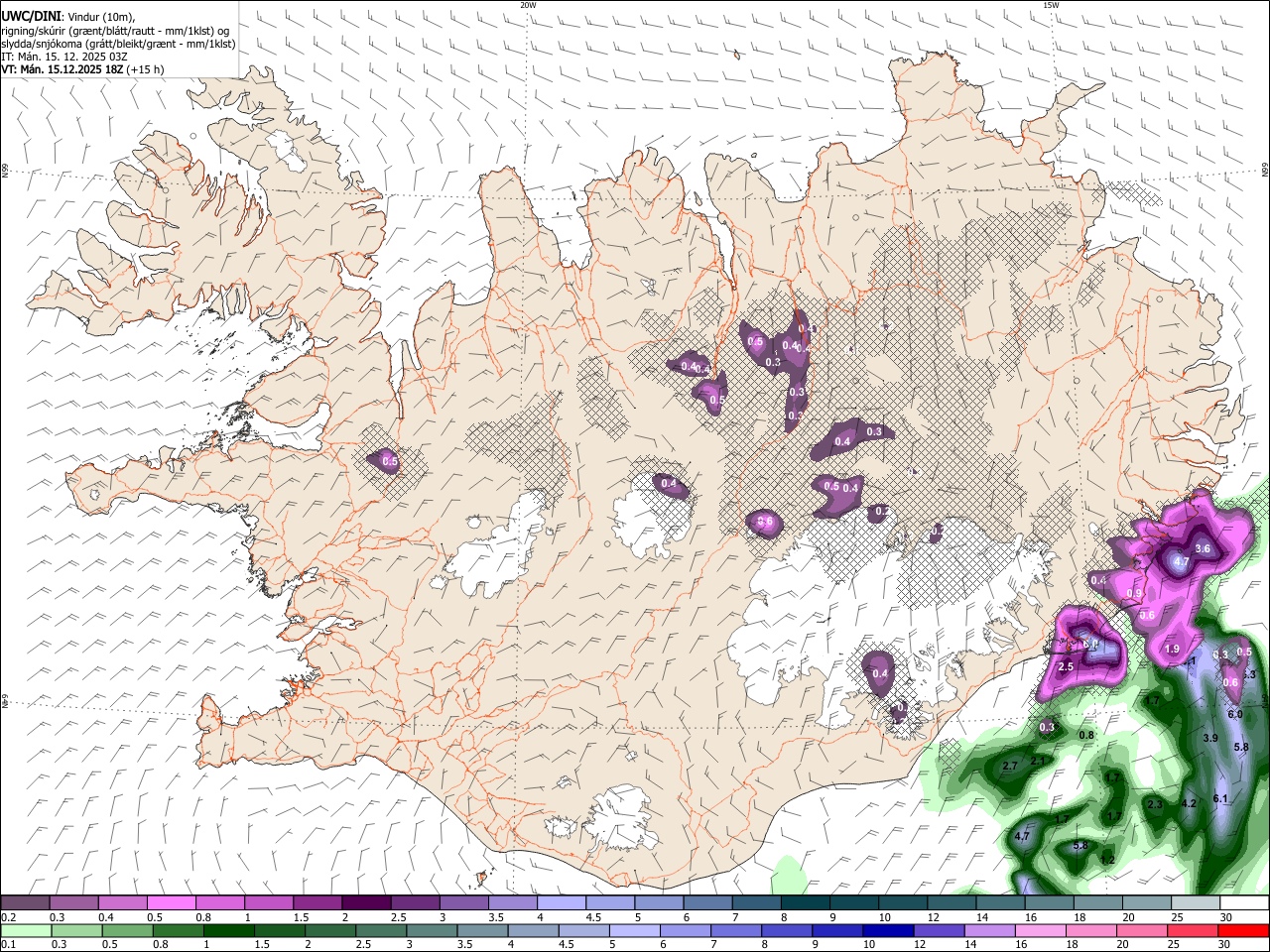The width and height of the screenshot is (1270, 952).
Task: Select the light pink 16–18 swatch in the lower legend
Action: coord(1040,931)
